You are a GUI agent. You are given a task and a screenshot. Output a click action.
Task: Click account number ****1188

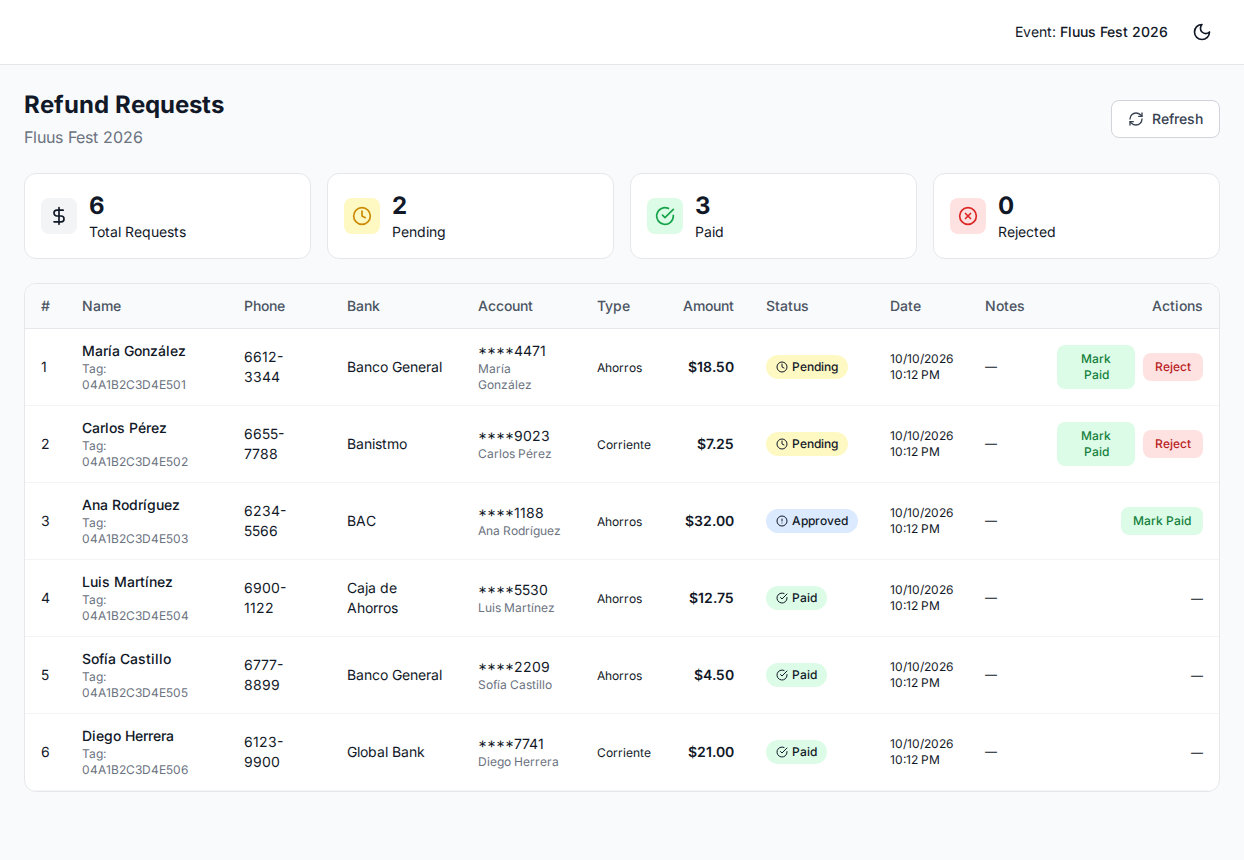[511, 513]
